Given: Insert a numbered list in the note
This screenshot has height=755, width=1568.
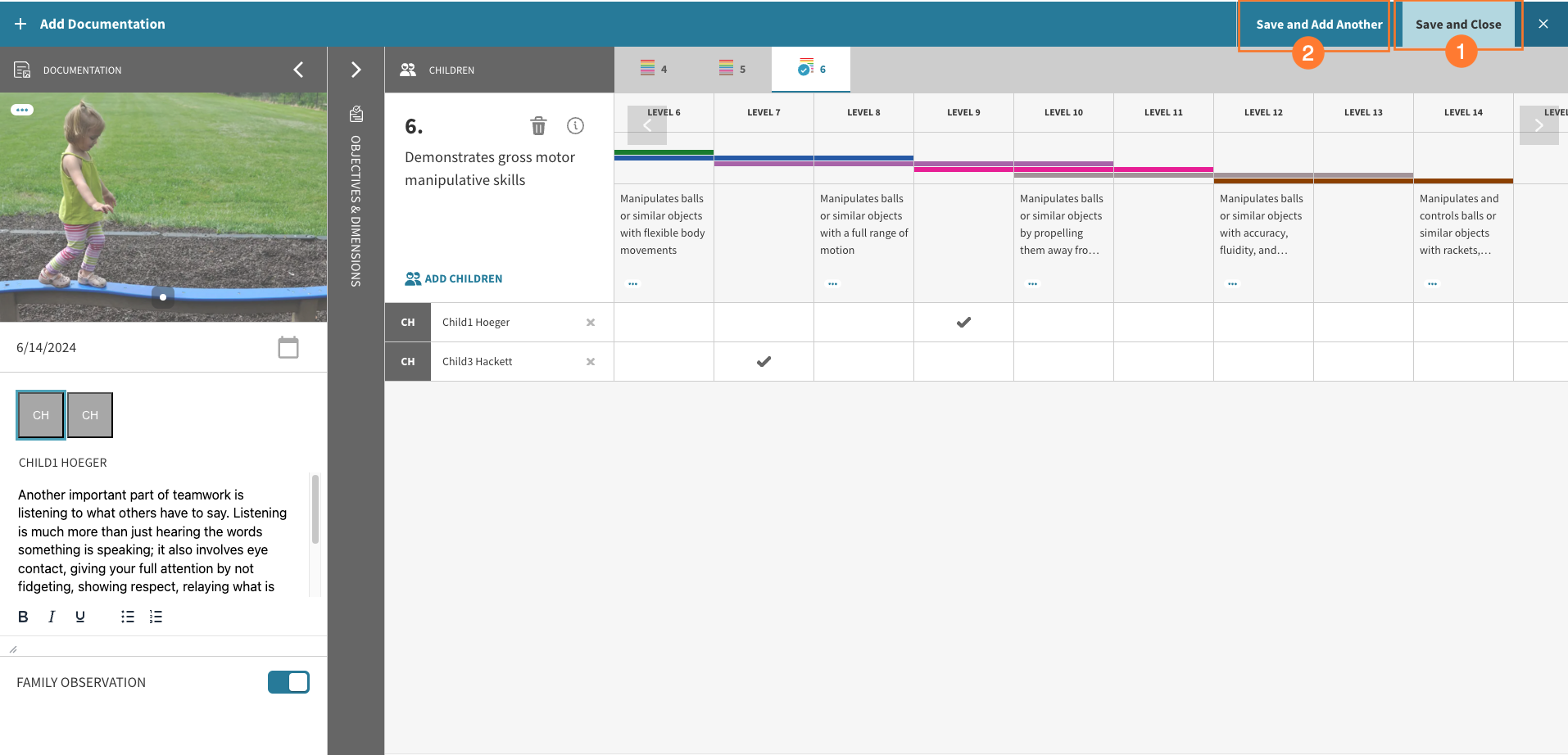Looking at the screenshot, I should pos(156,616).
